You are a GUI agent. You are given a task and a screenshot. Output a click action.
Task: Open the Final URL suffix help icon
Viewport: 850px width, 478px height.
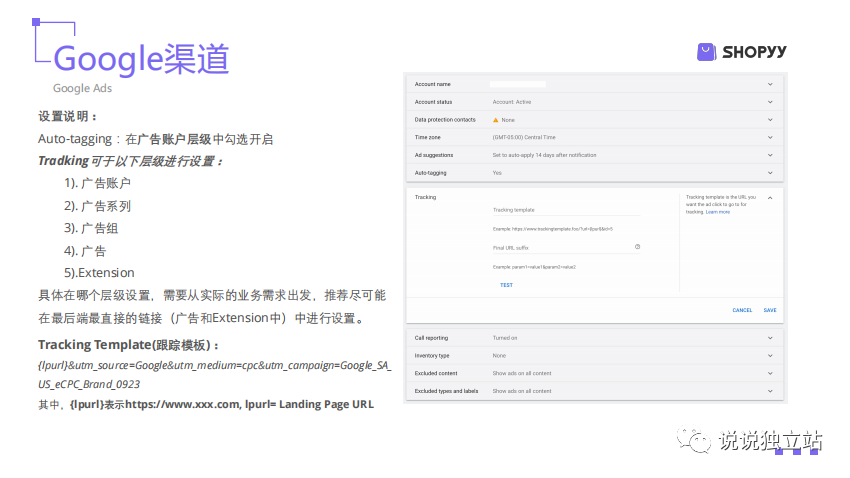(638, 247)
